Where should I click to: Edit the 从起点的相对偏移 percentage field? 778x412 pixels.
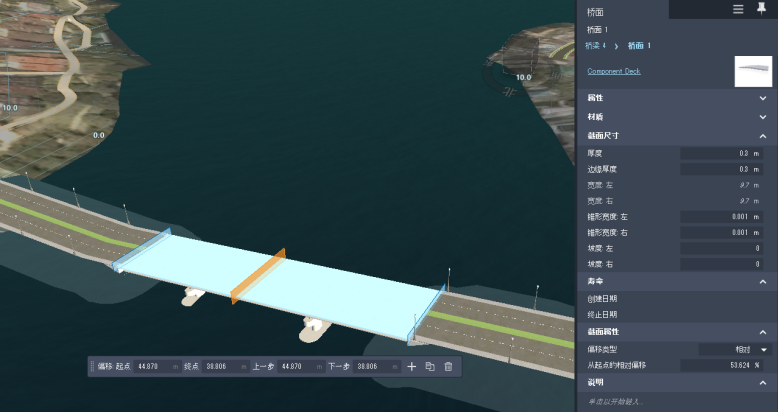721,365
